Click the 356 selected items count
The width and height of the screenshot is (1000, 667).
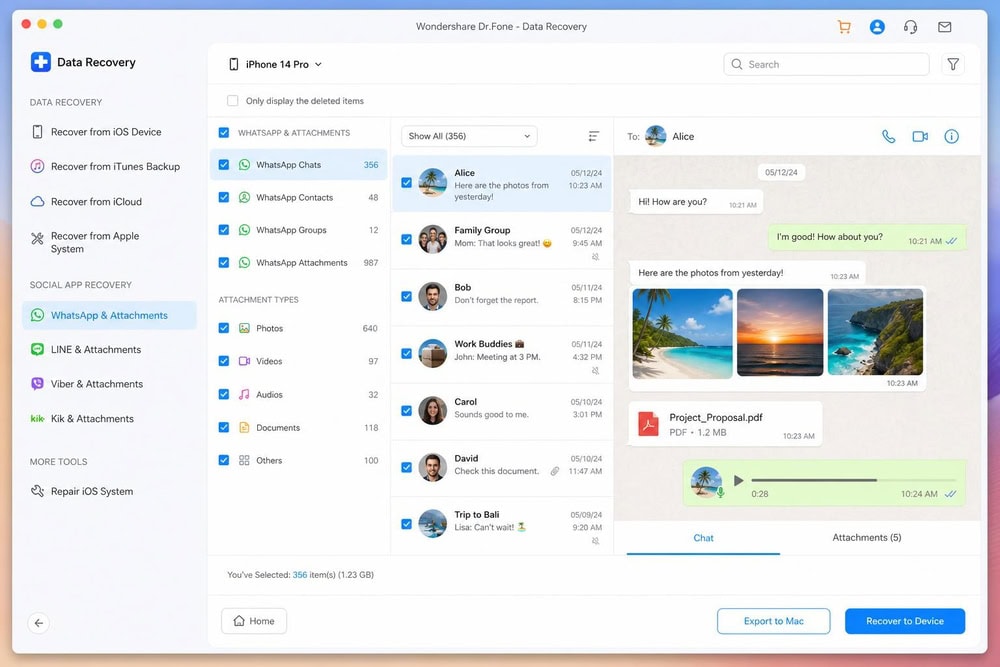(300, 575)
